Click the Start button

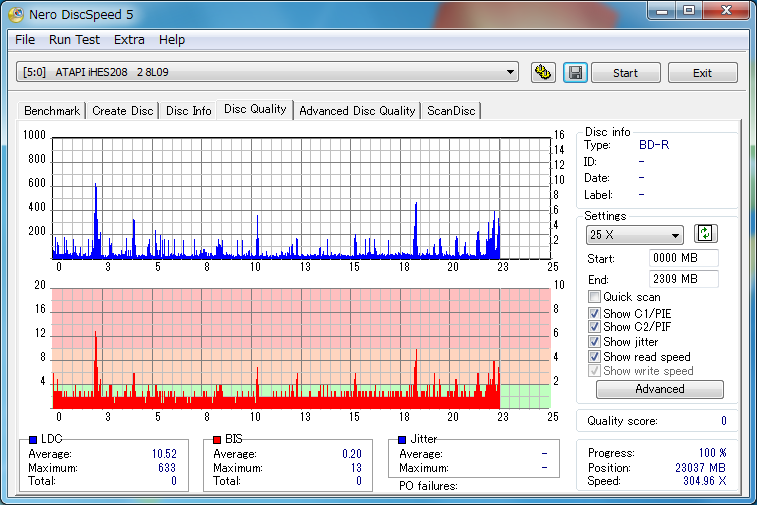626,73
